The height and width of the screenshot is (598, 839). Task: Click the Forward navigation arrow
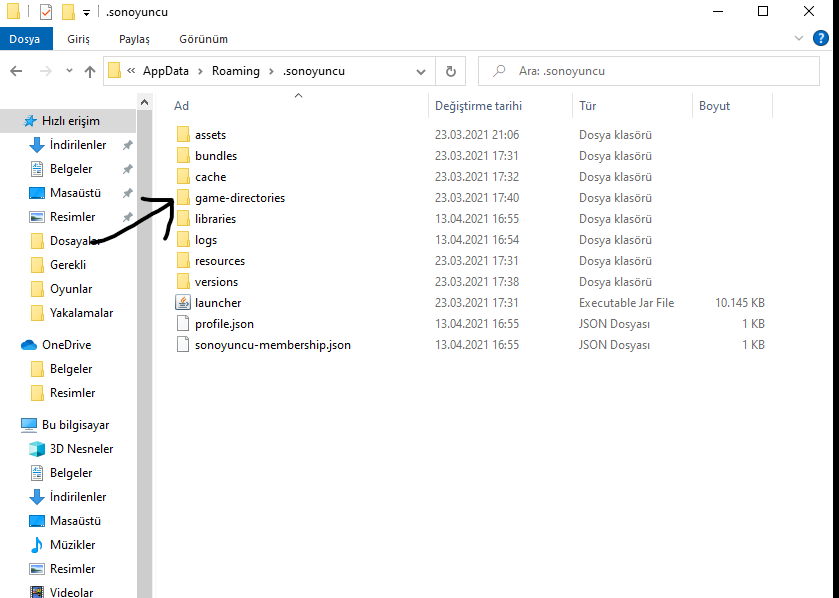click(46, 71)
